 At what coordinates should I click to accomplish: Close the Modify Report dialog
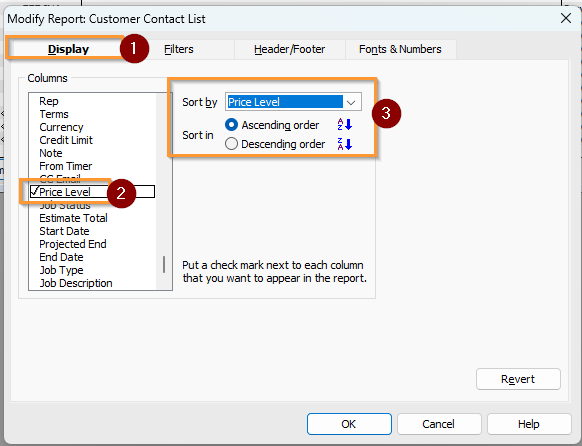pos(566,18)
